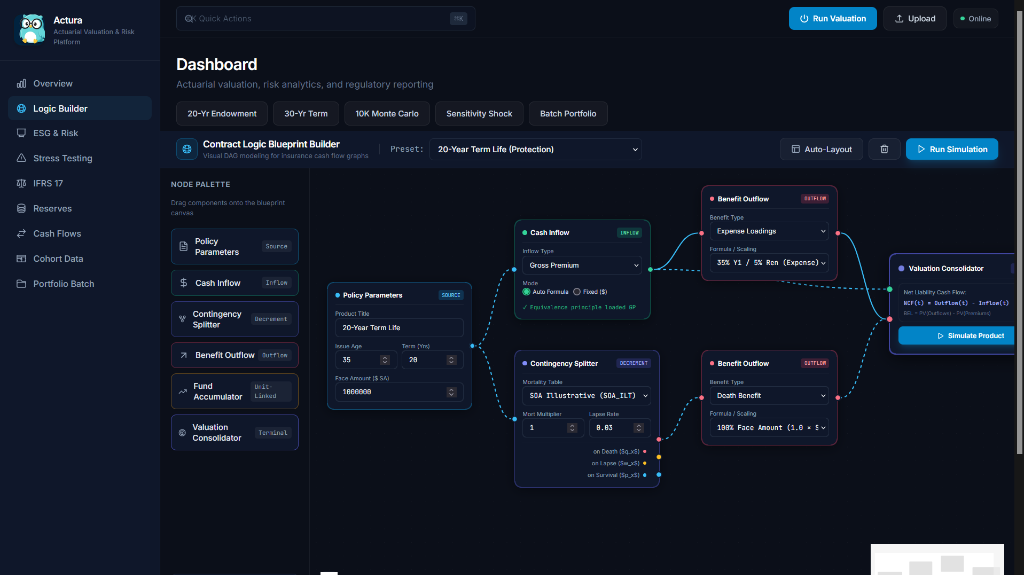Go to ESG & Risk section

click(x=80, y=133)
